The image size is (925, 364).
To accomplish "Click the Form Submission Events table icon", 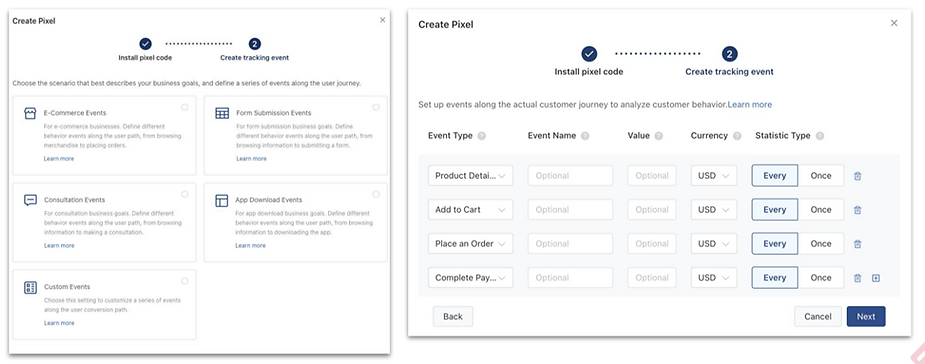I will click(x=222, y=113).
